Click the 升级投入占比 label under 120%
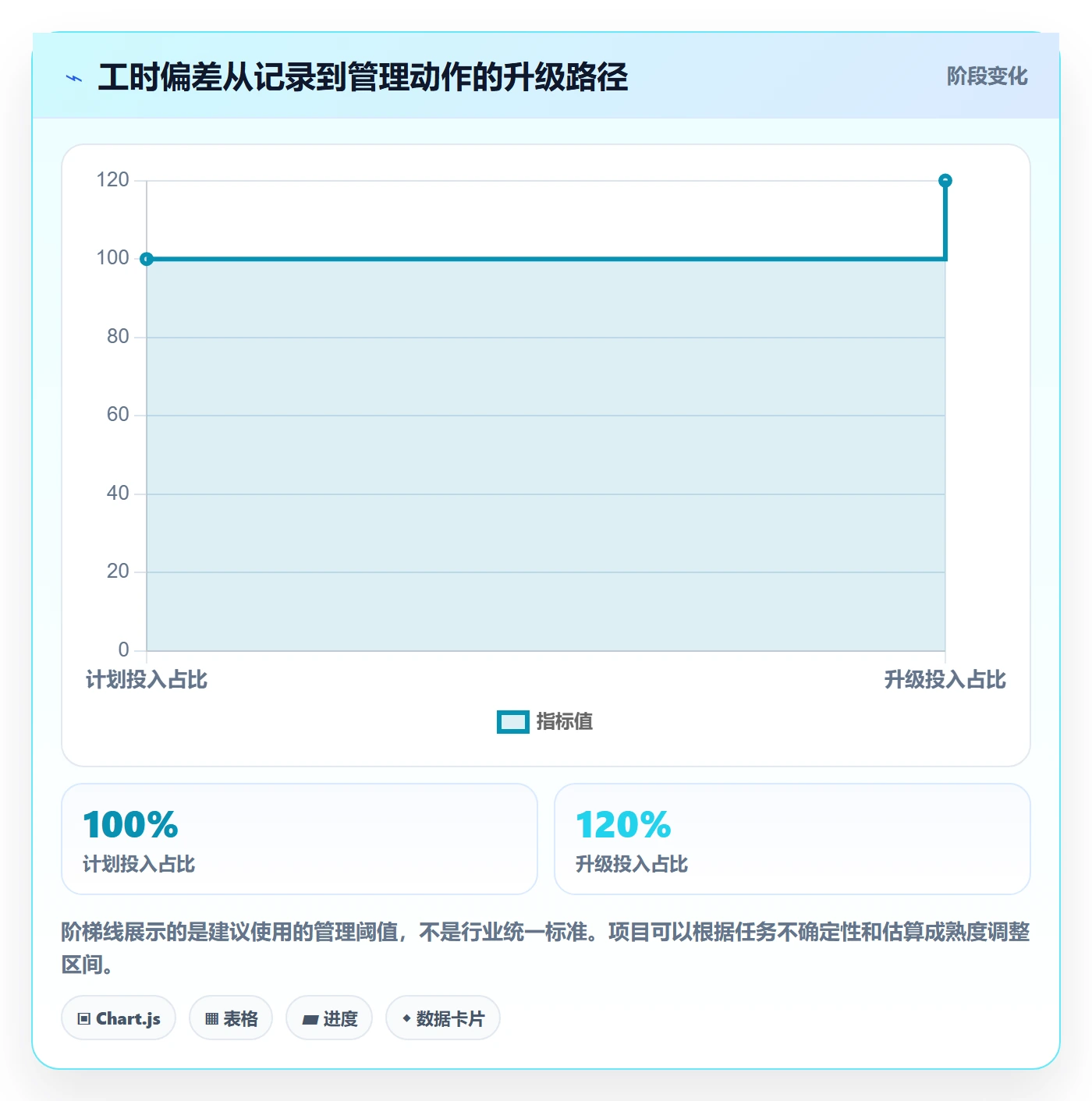Viewport: 1092px width, 1101px height. [632, 864]
